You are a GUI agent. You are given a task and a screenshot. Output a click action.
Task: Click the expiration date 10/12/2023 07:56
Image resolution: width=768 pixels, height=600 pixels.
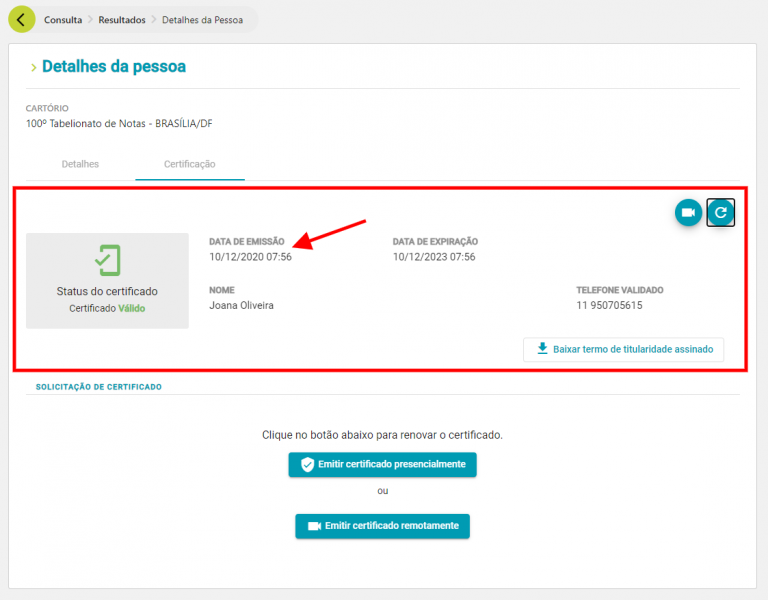tap(434, 257)
